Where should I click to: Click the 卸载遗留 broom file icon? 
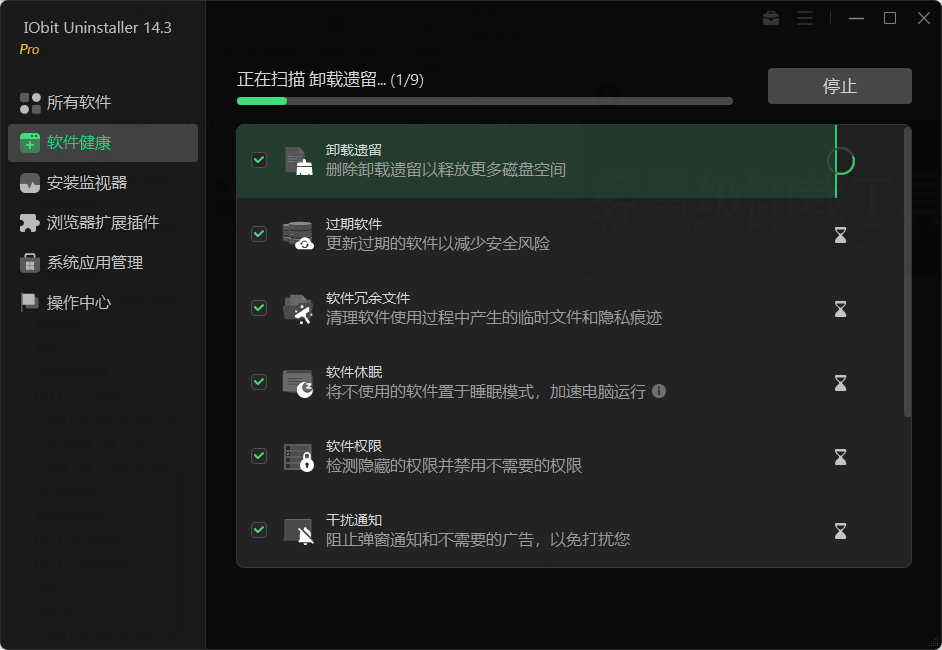(x=299, y=161)
